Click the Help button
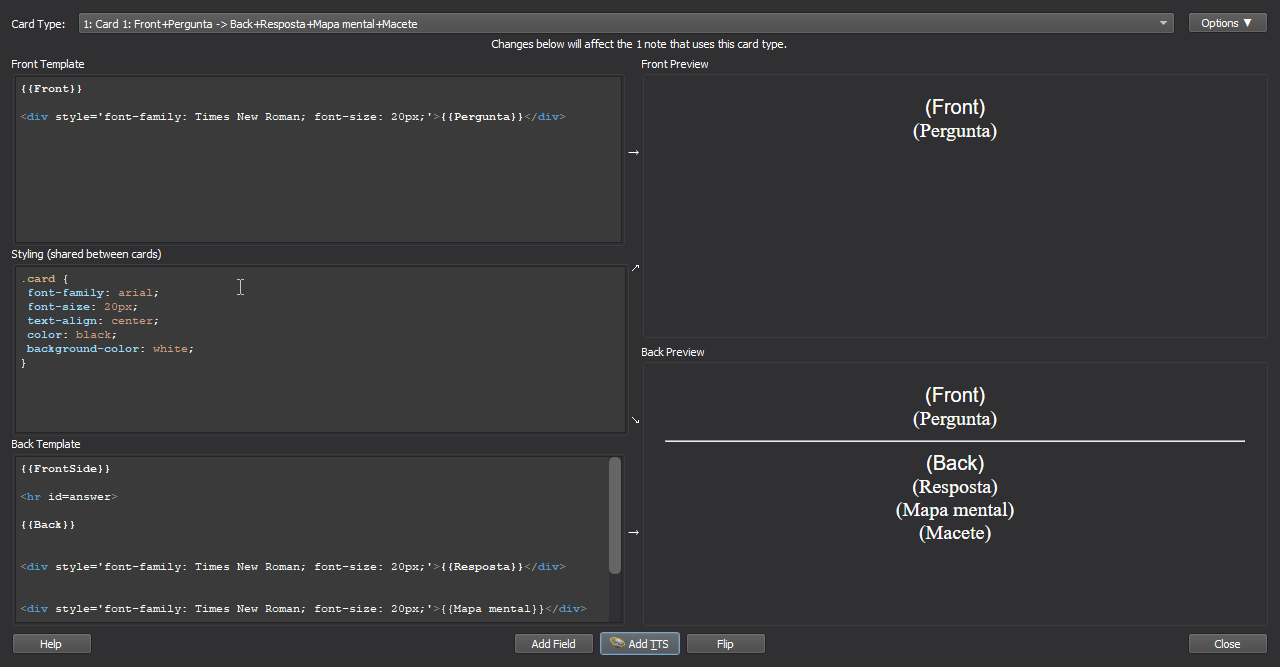 coord(51,644)
